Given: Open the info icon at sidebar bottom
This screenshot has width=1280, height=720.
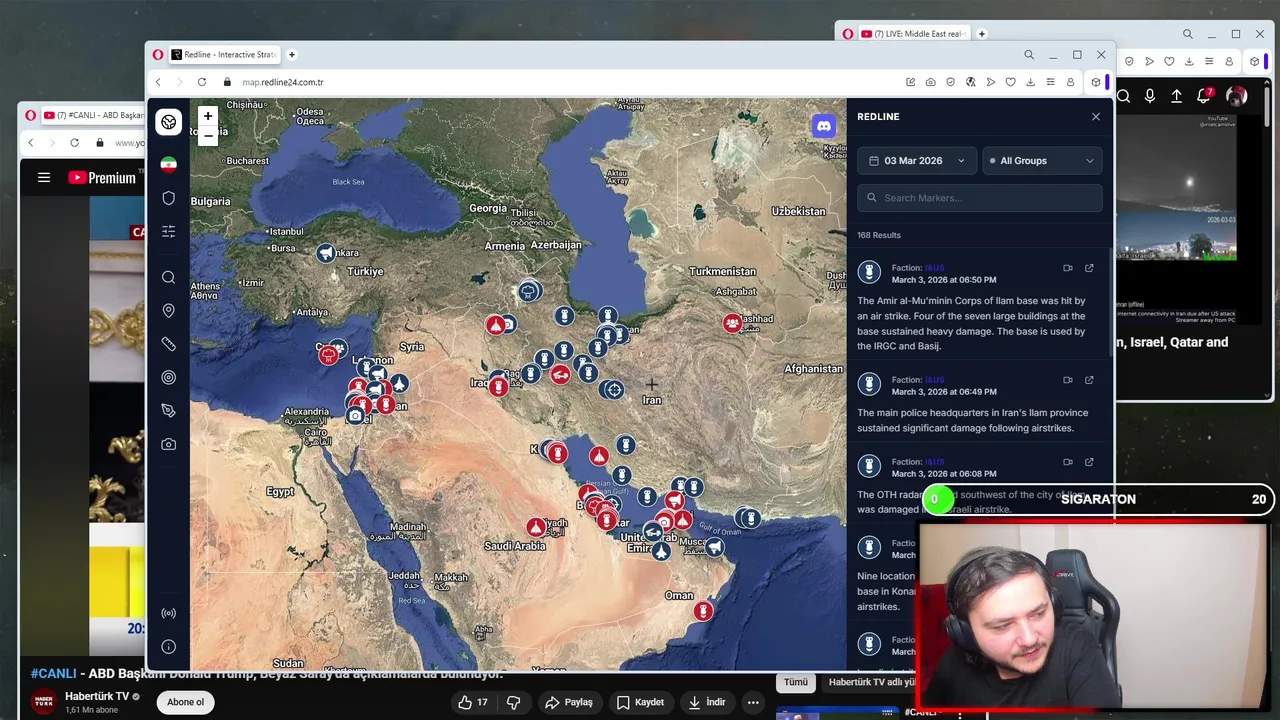Looking at the screenshot, I should (x=169, y=647).
